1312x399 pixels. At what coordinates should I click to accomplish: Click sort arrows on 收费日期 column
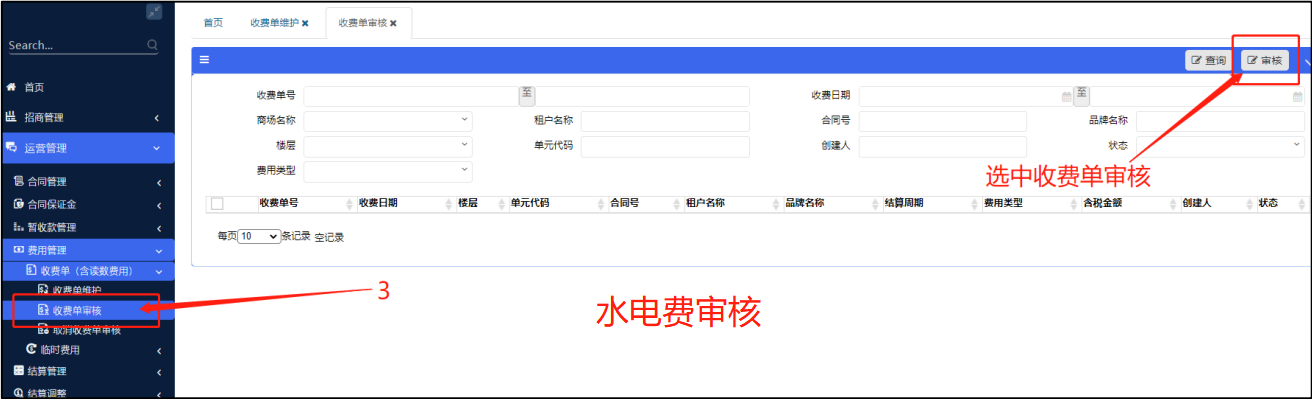[x=448, y=203]
